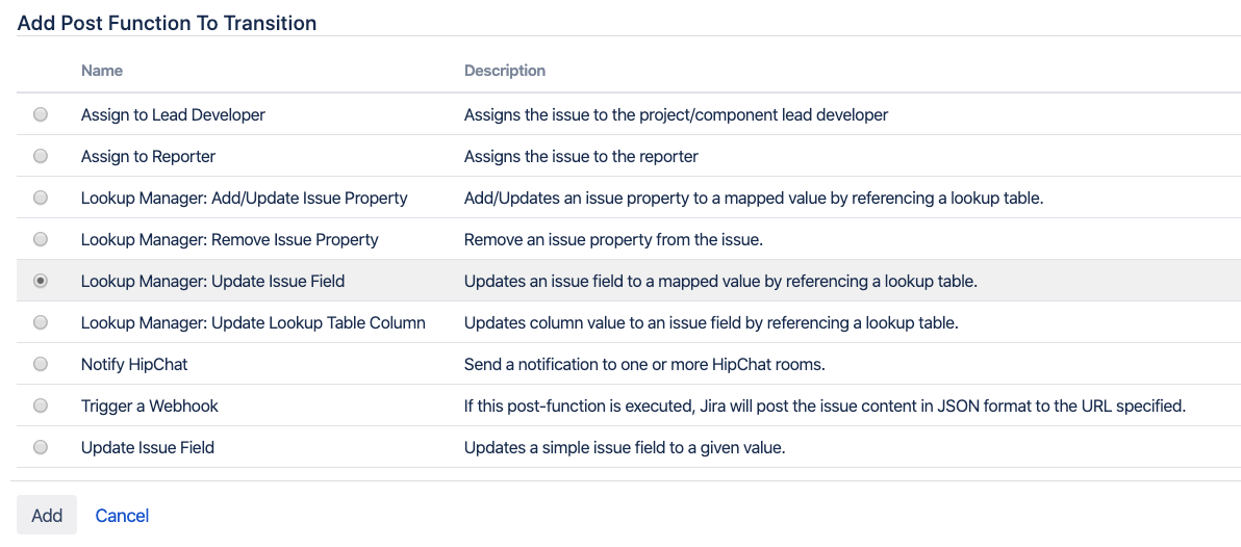Click the Assign to Lead Developer name
1241x547 pixels.
click(173, 115)
